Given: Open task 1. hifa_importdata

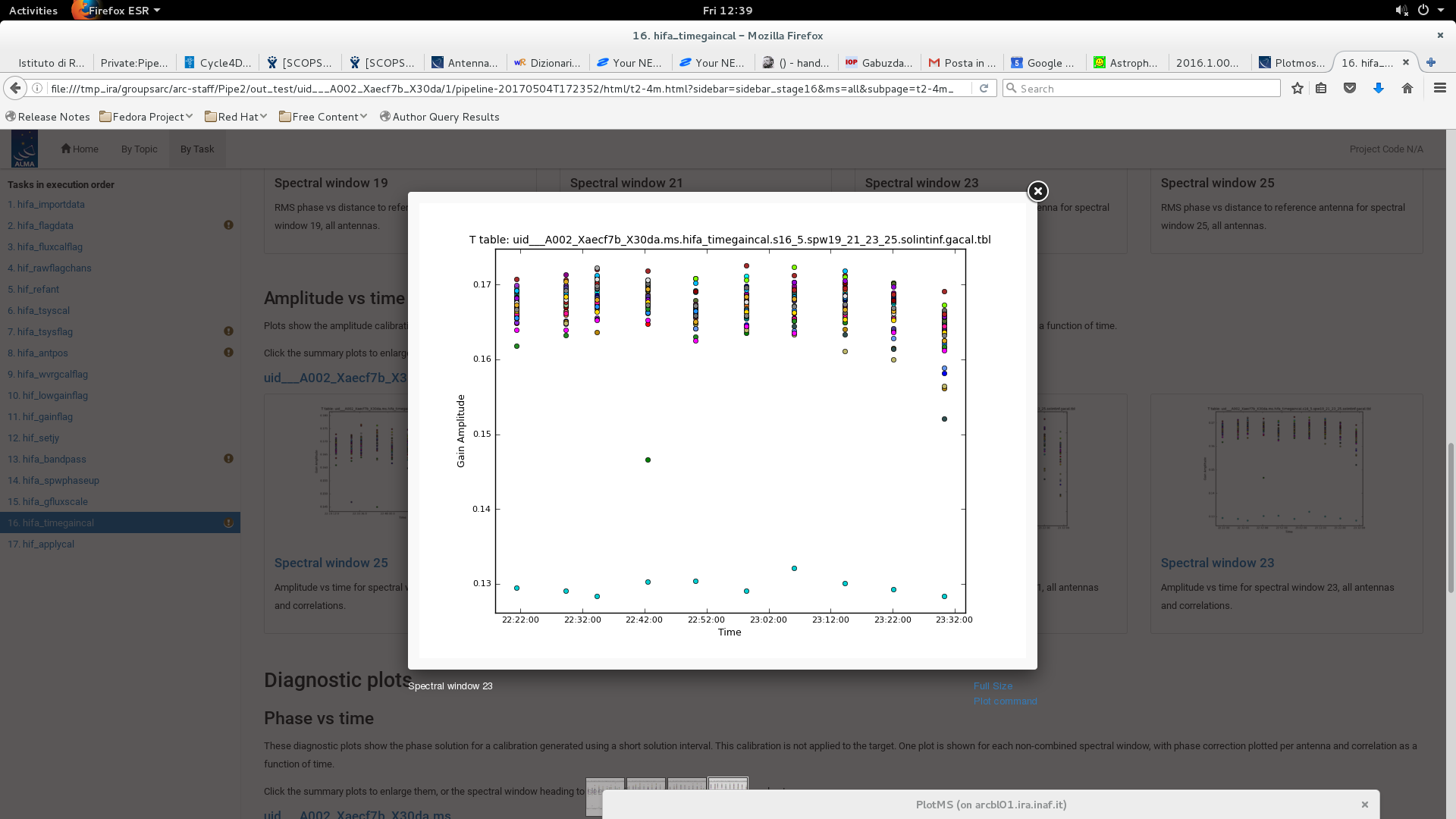Looking at the screenshot, I should click(x=46, y=204).
